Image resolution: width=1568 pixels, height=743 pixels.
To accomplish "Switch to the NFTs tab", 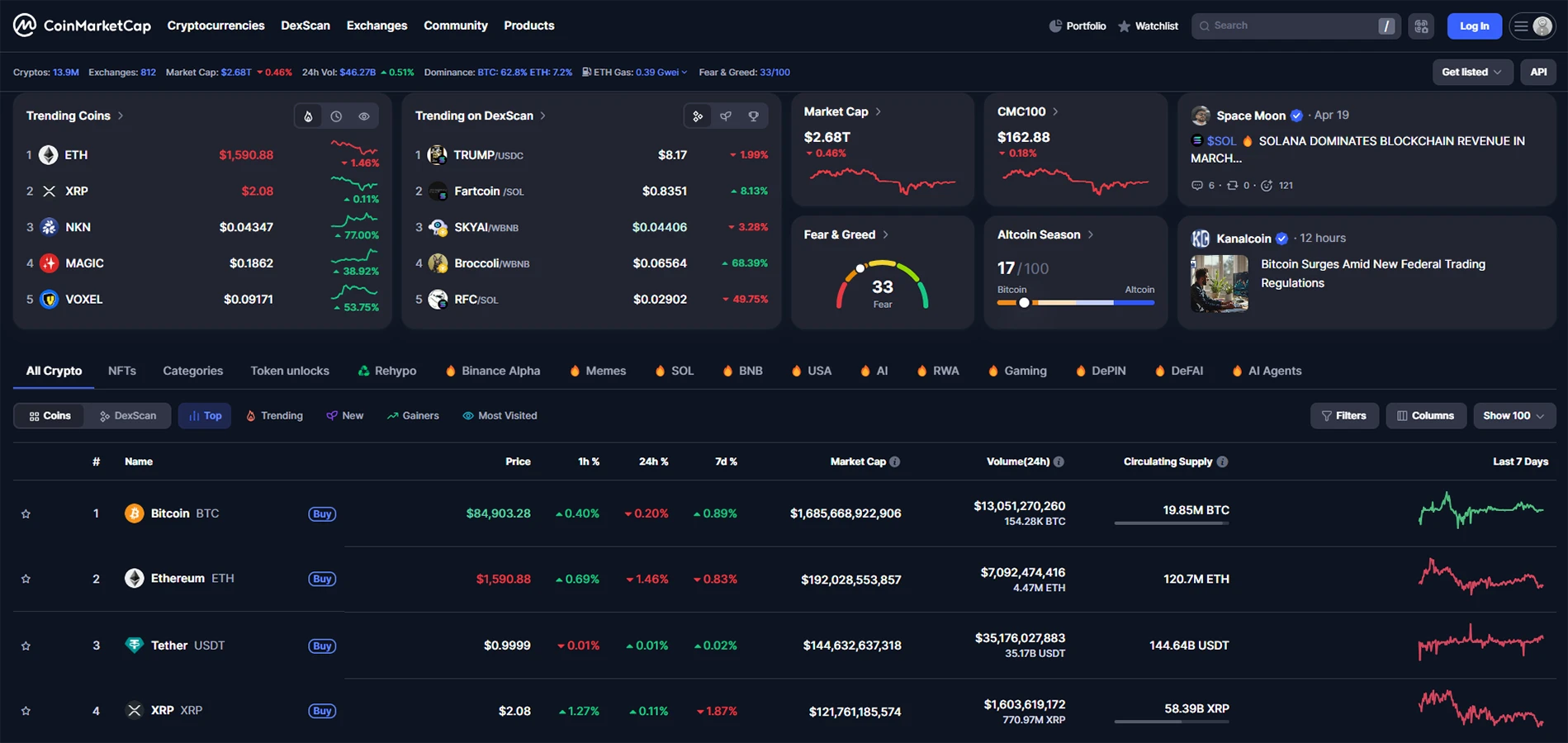I will pos(122,371).
